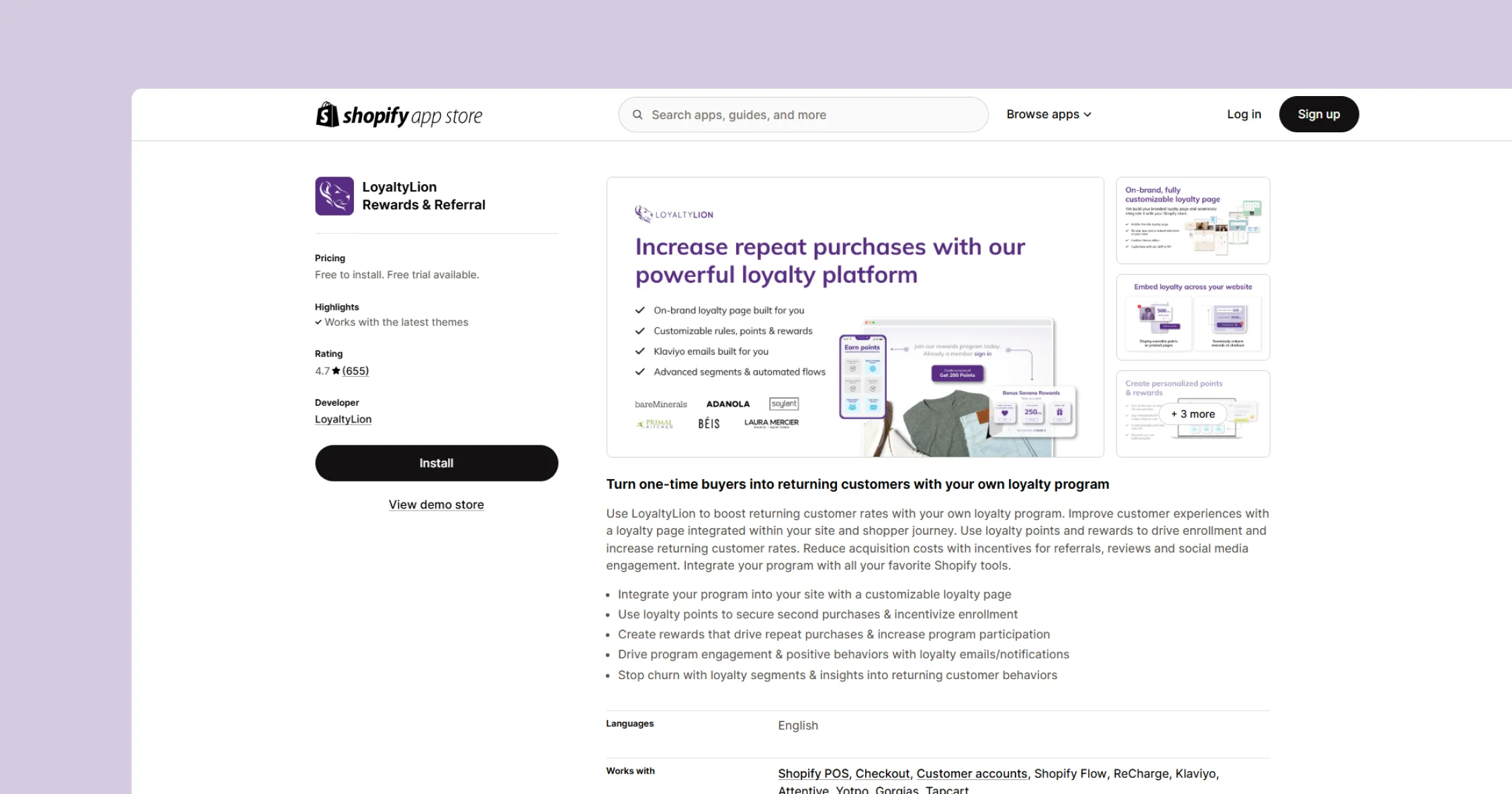
Task: Click the Stop churn with loyalty segments bullet
Action: 838,675
